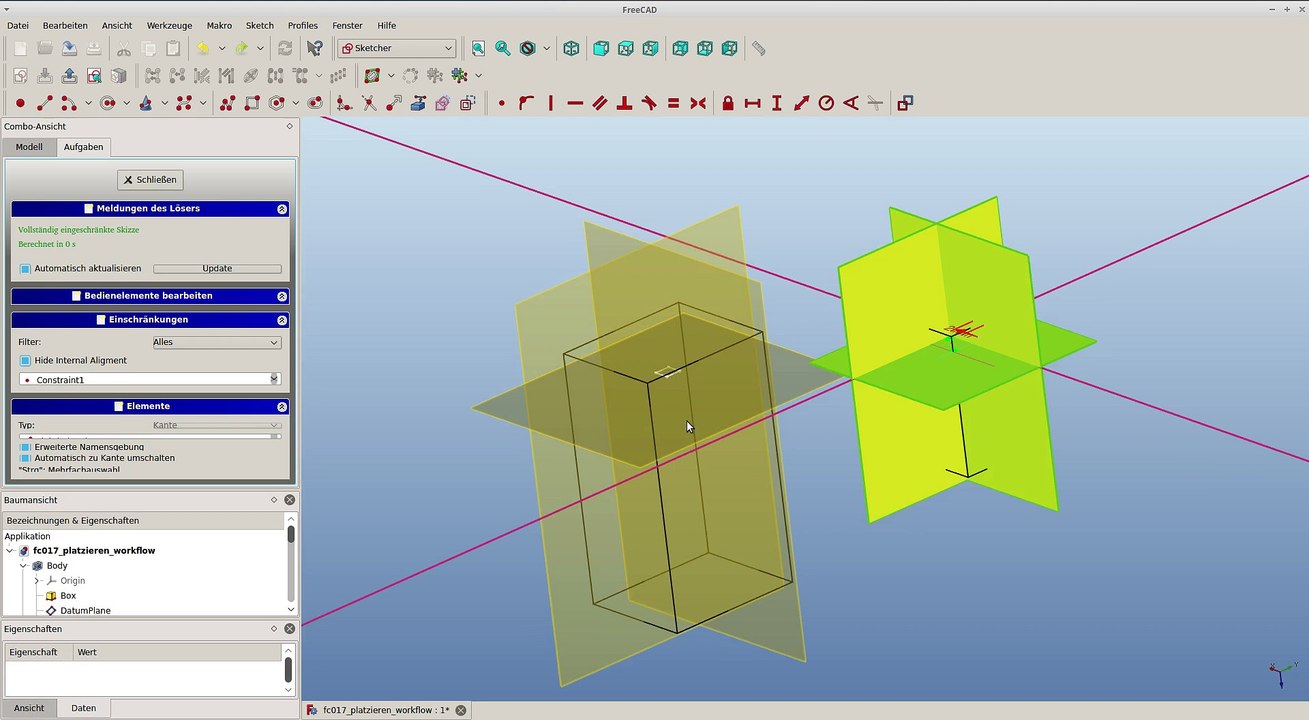
Task: Toggle the Automatisch aktualisieren checkbox
Action: (26, 269)
